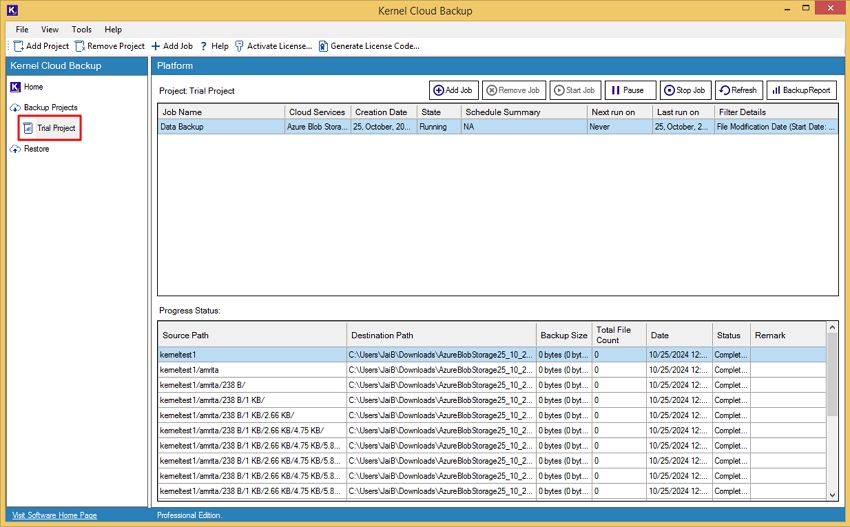Open the Help menu
Viewport: 850px width, 527px height.
tap(113, 29)
